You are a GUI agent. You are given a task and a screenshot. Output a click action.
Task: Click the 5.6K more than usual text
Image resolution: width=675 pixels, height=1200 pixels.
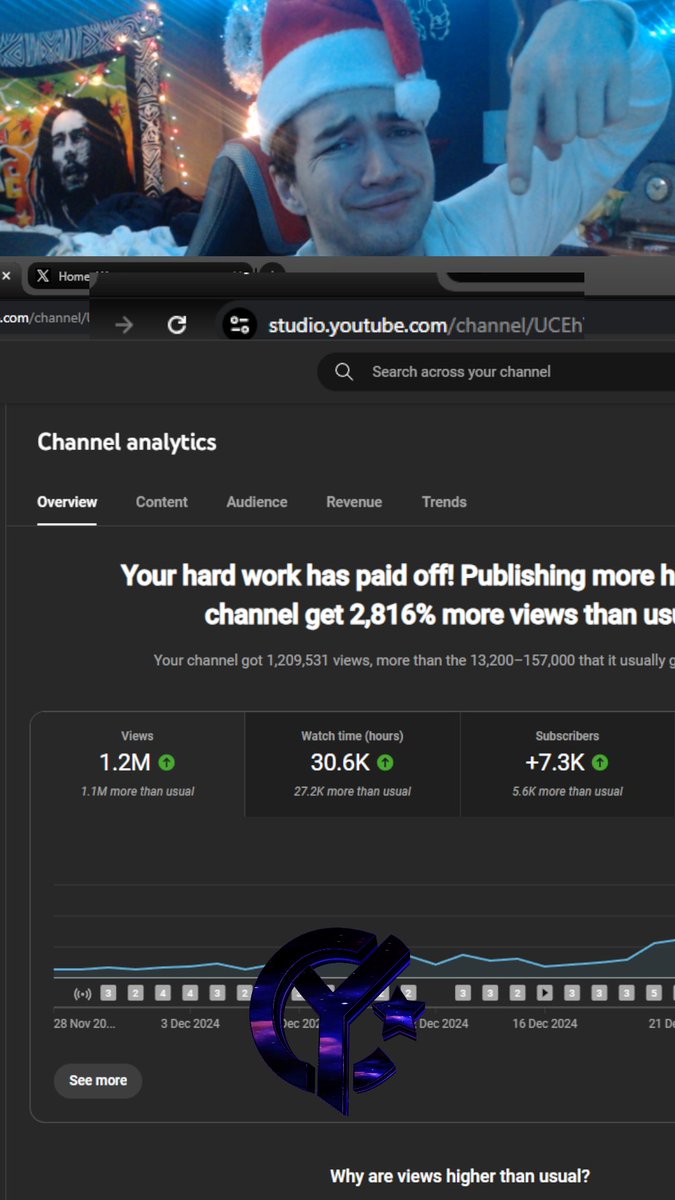pyautogui.click(x=567, y=791)
